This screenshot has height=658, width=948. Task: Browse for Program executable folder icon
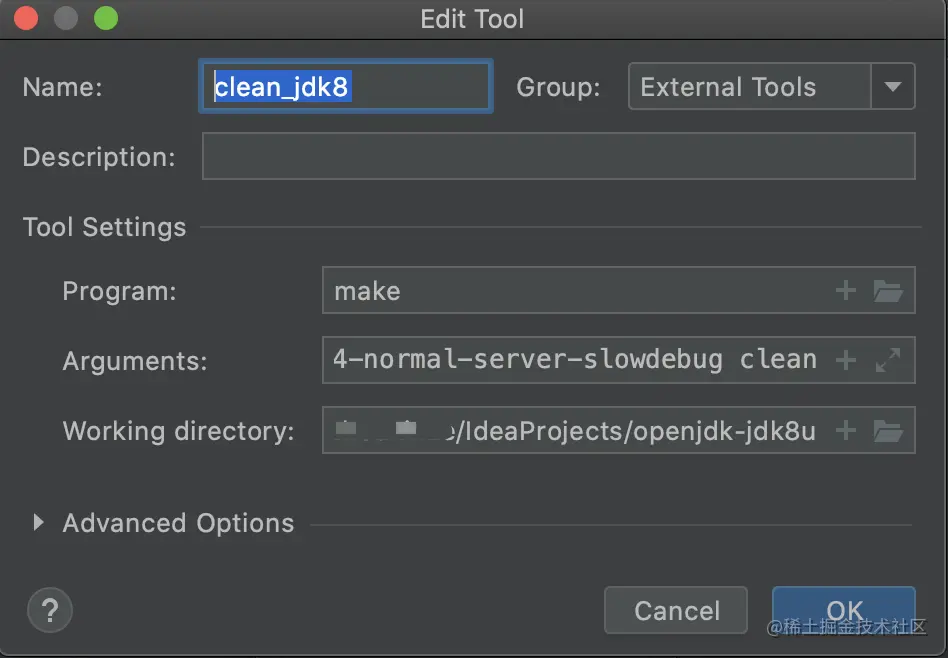(x=888, y=291)
